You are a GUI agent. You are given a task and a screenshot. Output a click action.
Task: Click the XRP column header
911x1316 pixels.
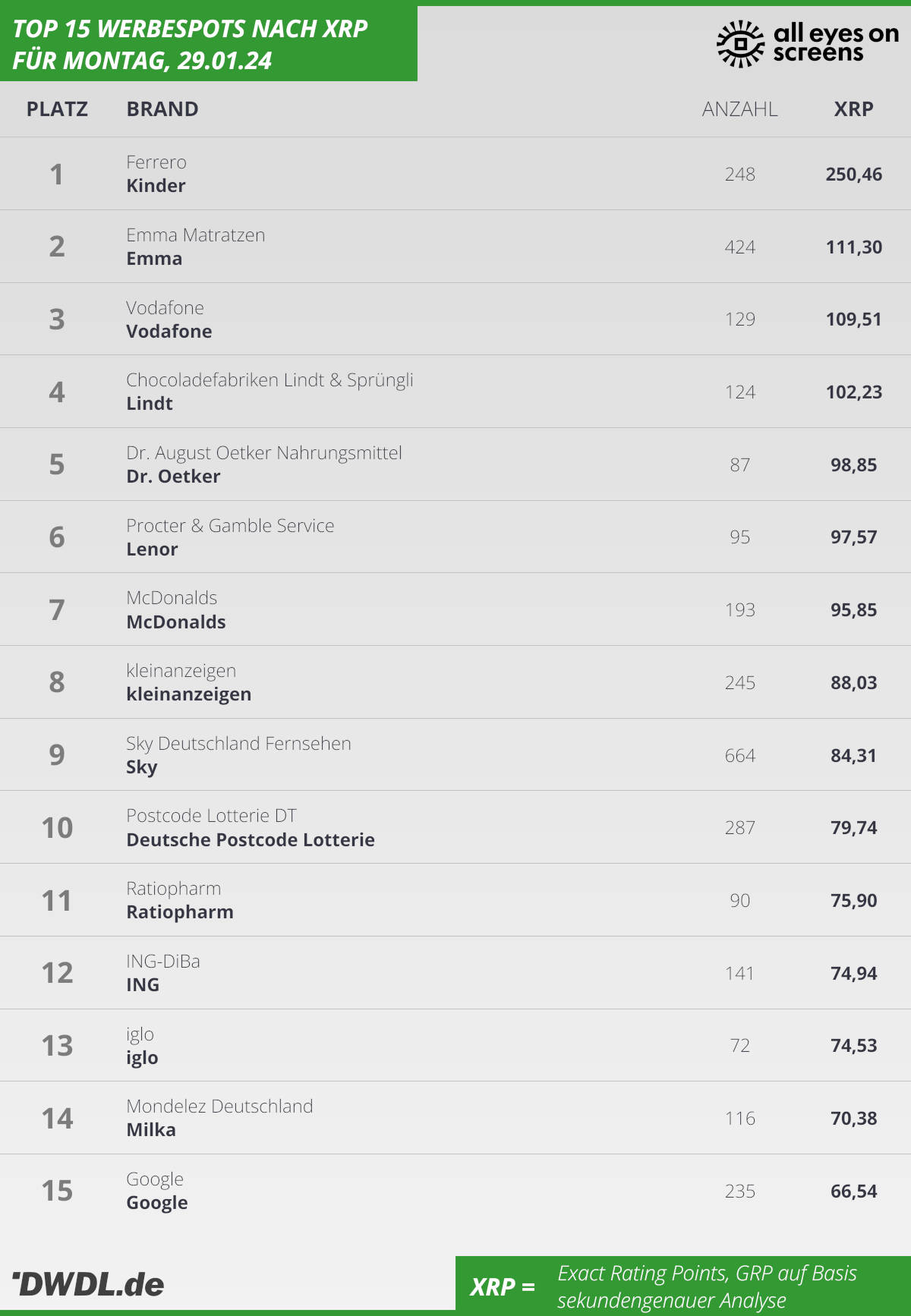click(853, 109)
